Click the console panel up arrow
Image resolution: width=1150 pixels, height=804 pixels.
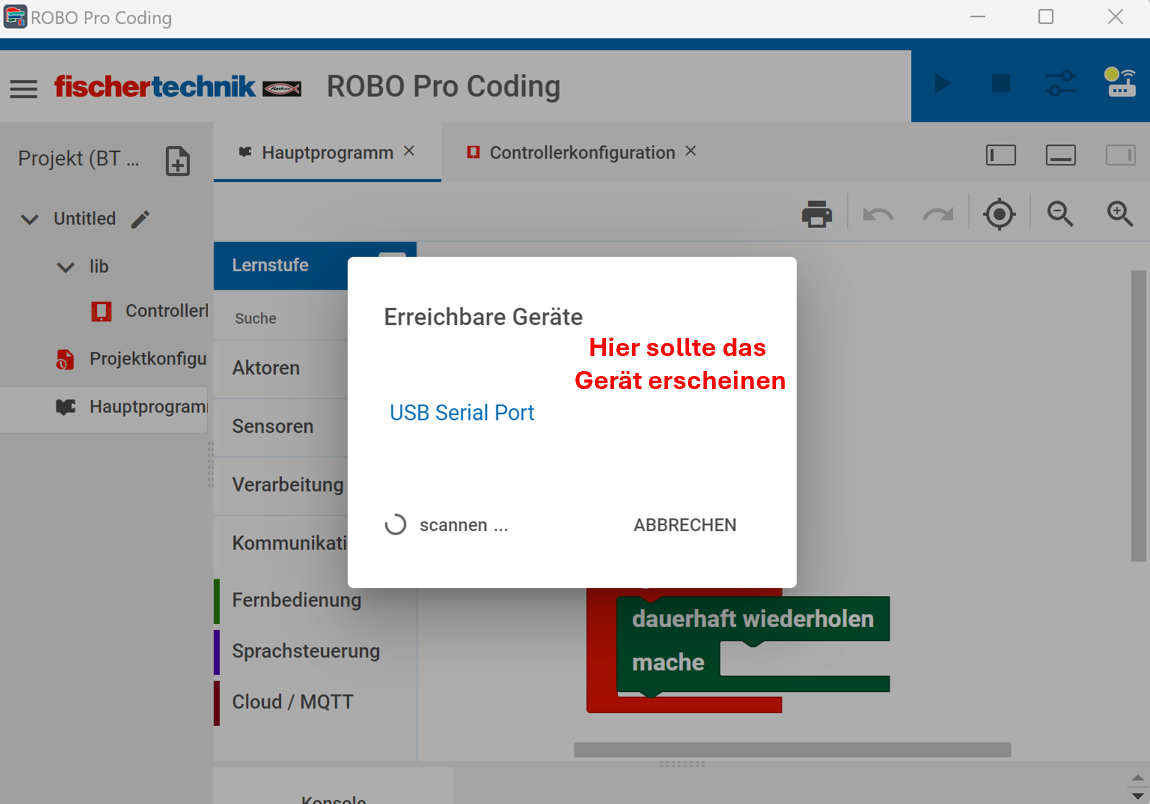[x=1138, y=778]
